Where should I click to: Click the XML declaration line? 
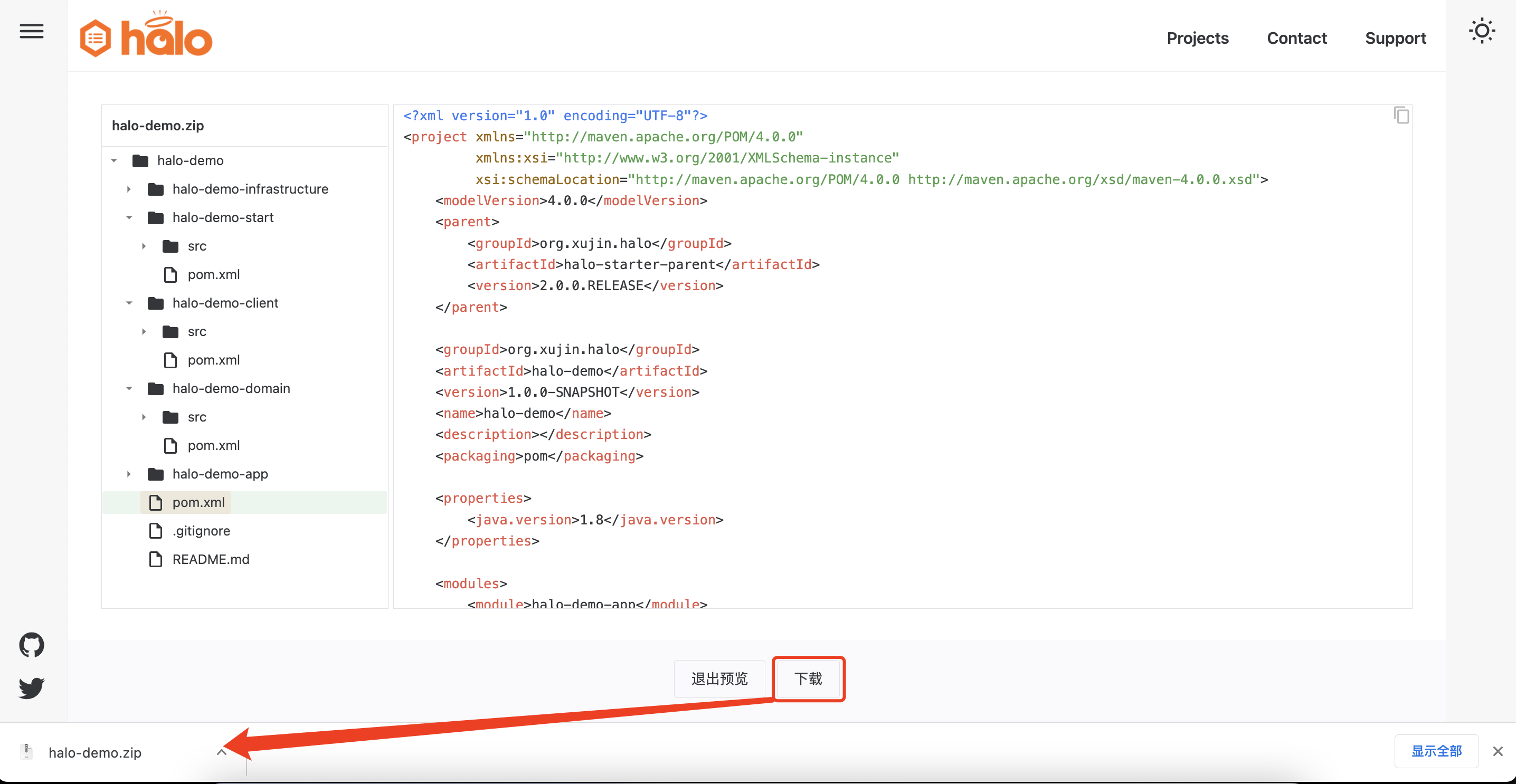(x=555, y=116)
